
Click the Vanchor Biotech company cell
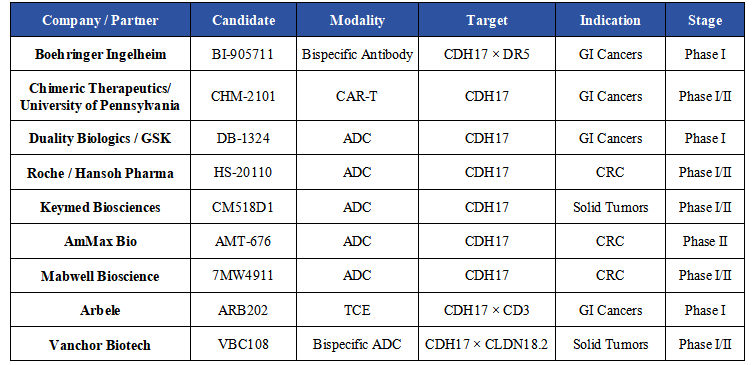click(100, 344)
